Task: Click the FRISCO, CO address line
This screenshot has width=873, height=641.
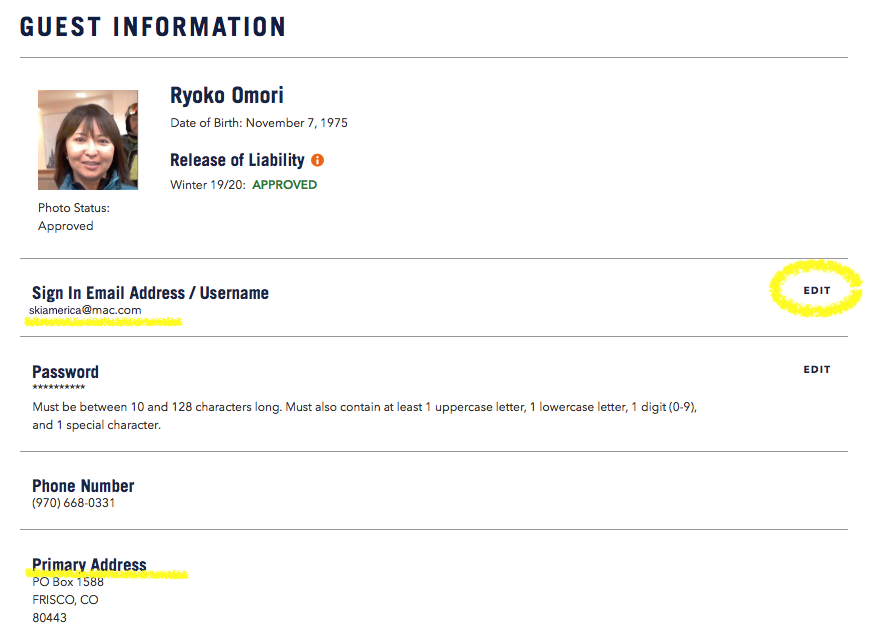Action: (x=65, y=600)
